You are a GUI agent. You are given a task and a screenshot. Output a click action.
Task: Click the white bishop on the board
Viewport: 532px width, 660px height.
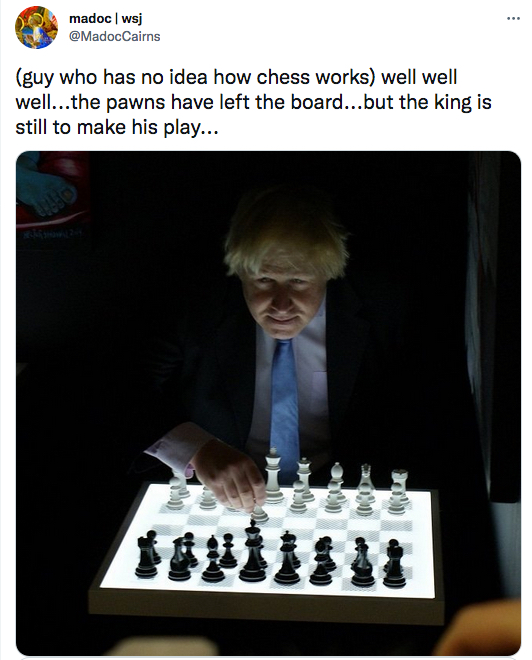pyautogui.click(x=335, y=485)
